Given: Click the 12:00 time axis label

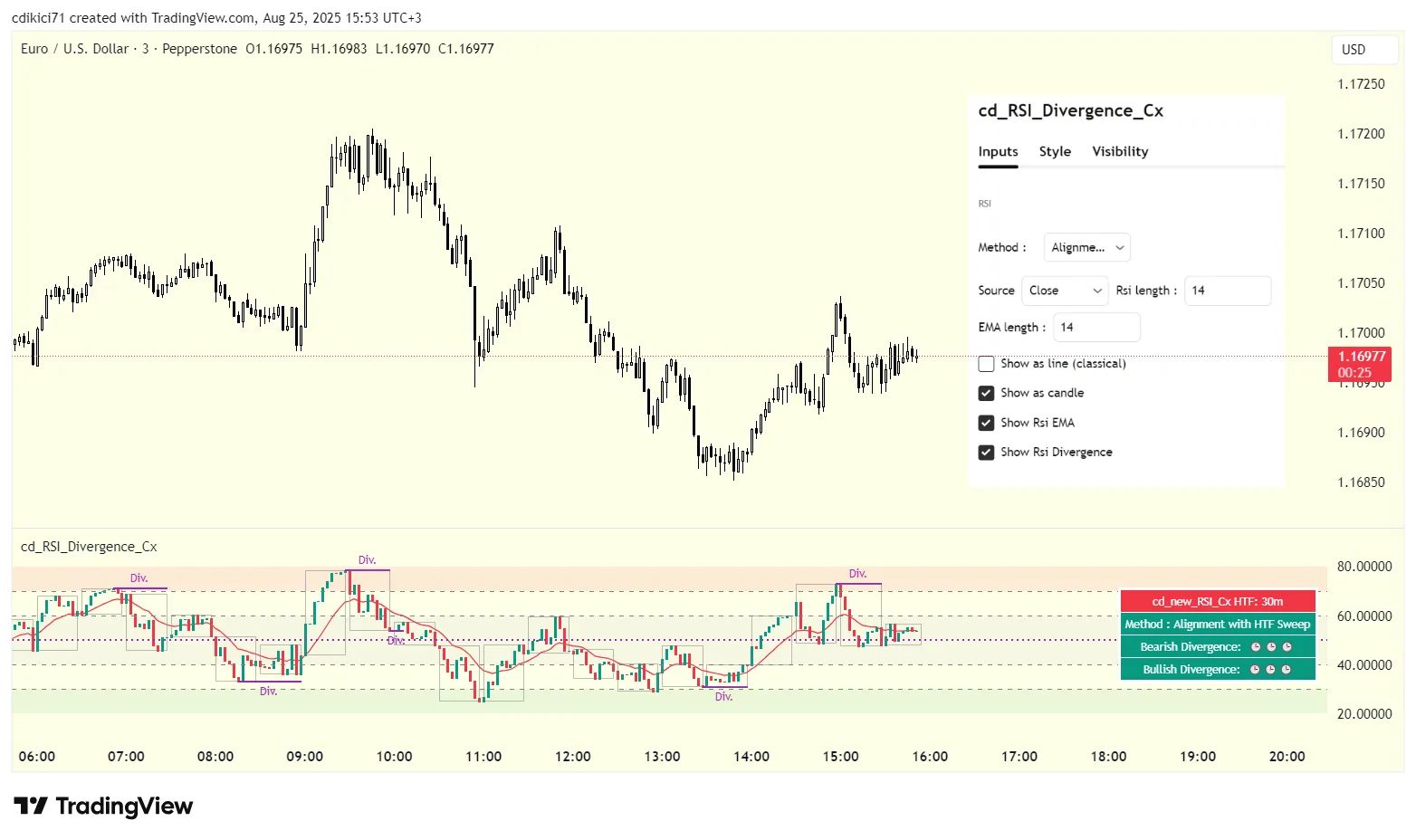Looking at the screenshot, I should point(572,757).
